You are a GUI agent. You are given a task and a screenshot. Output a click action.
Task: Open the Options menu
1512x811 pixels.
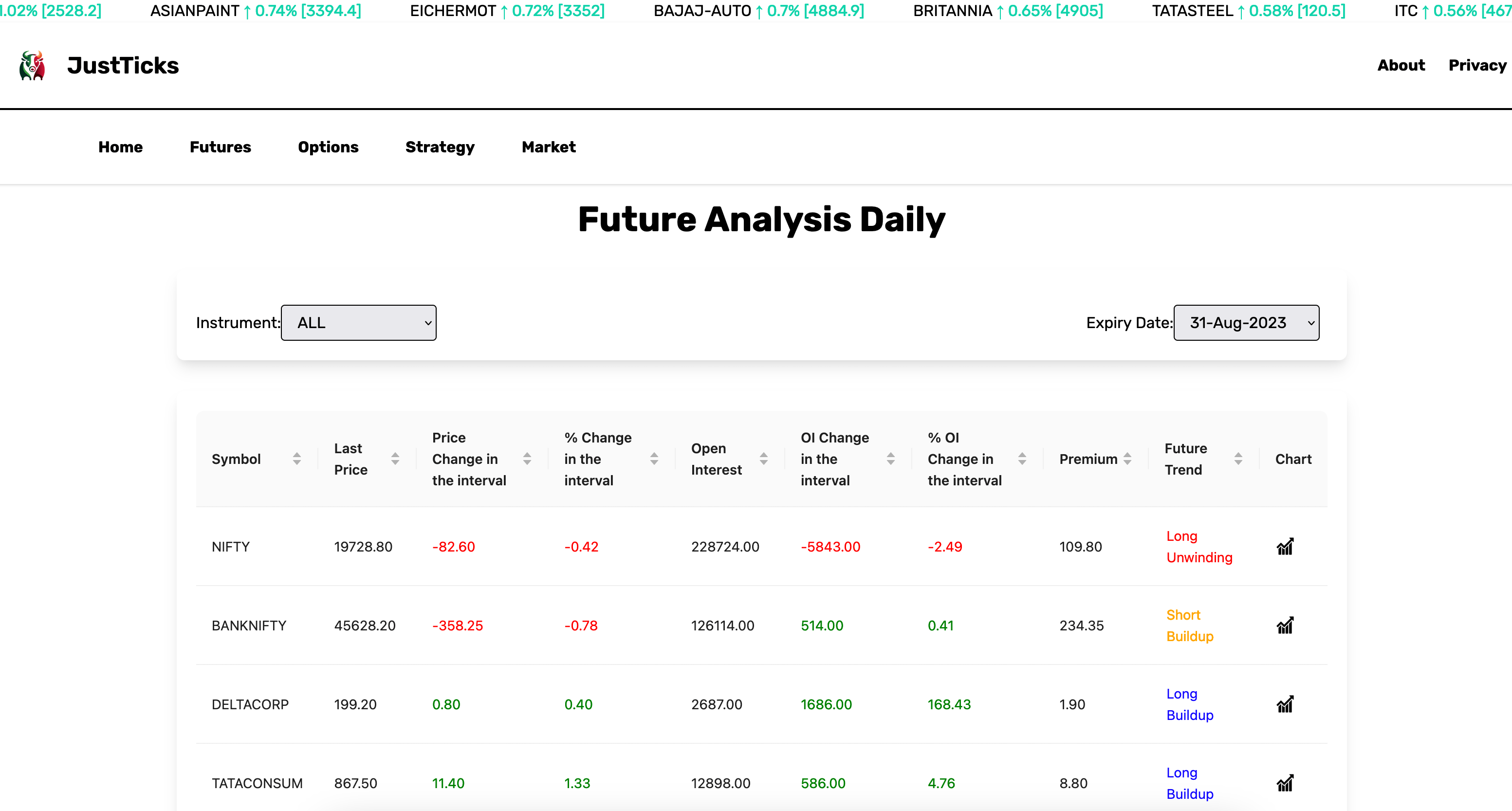pos(328,147)
